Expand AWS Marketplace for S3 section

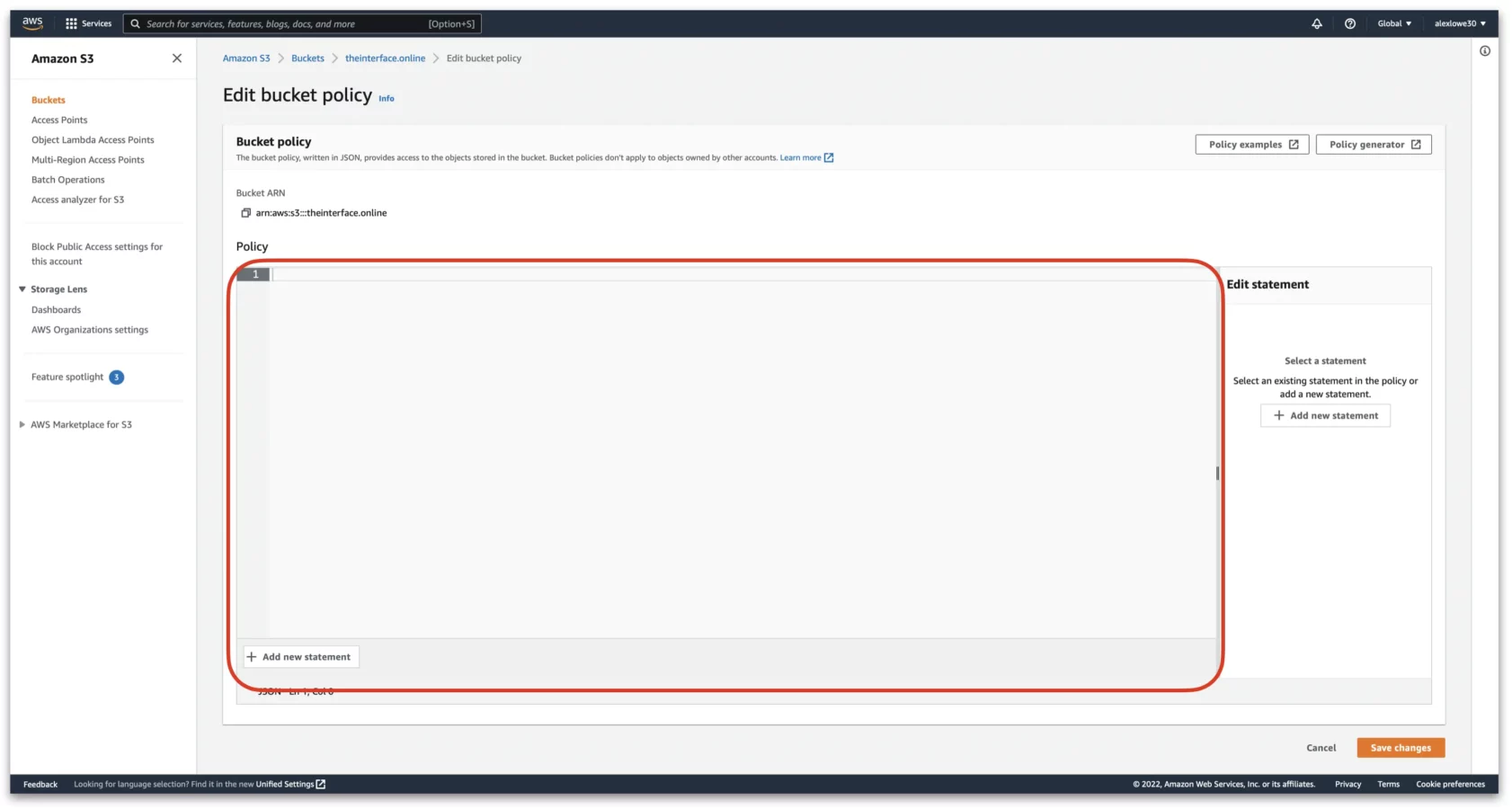[22, 424]
